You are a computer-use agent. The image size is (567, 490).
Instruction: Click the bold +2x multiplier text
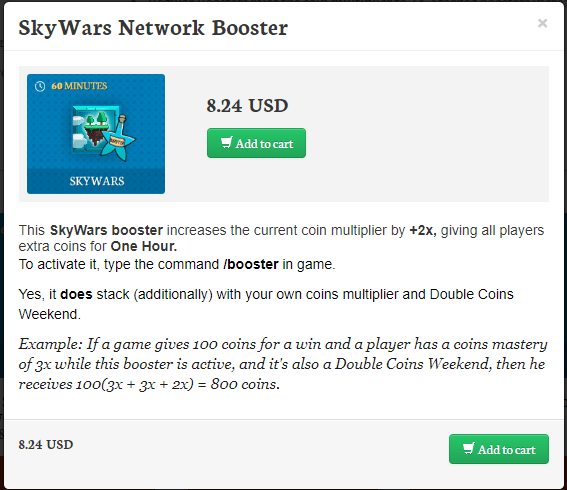[423, 230]
